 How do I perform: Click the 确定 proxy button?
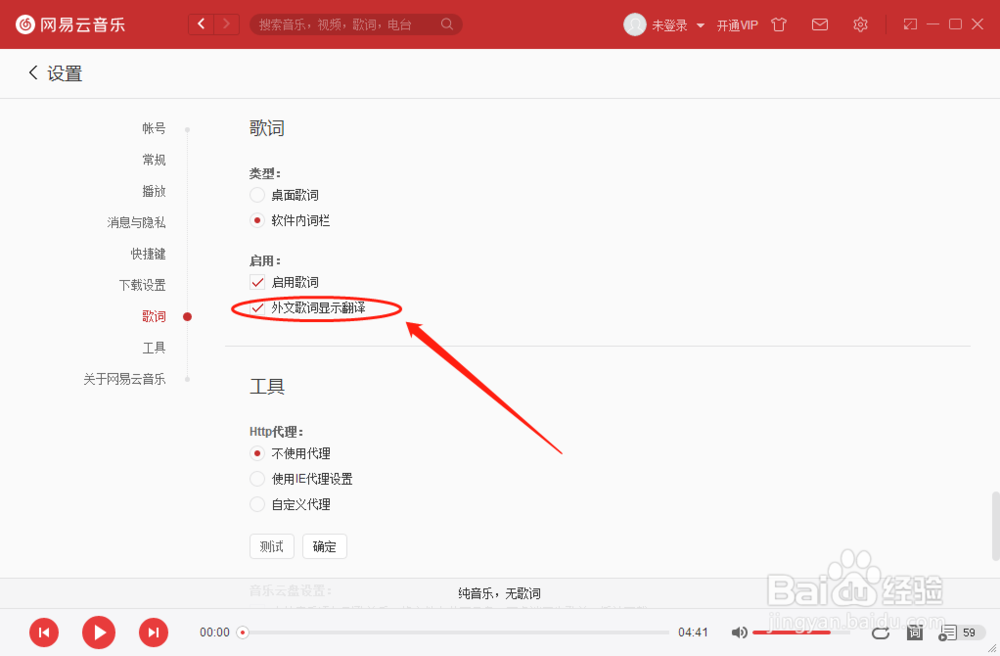pos(325,546)
